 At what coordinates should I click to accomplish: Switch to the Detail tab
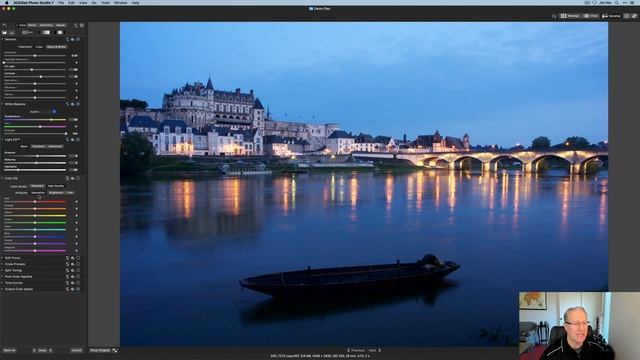(x=32, y=25)
